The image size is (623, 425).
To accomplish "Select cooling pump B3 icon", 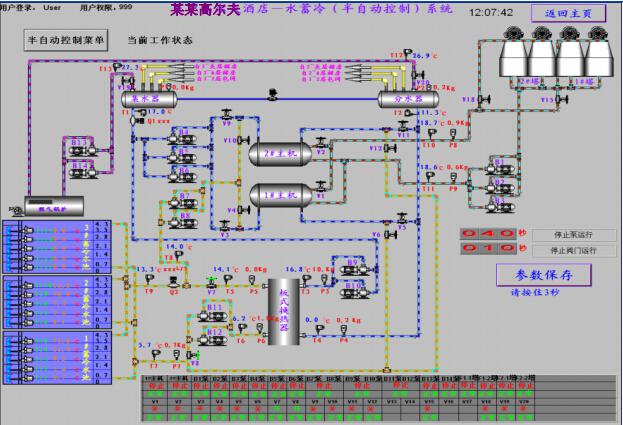I will (500, 207).
